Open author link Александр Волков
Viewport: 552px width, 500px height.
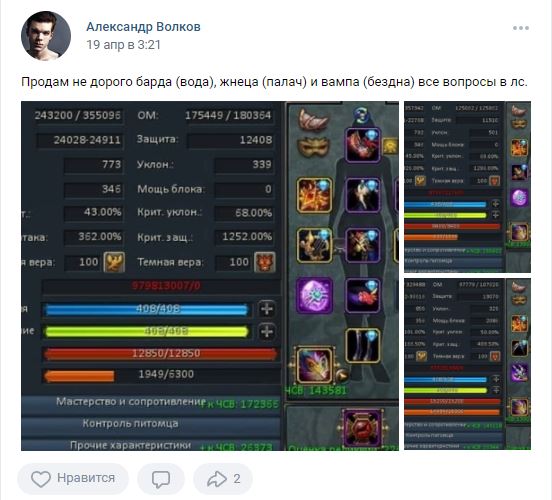click(x=143, y=27)
